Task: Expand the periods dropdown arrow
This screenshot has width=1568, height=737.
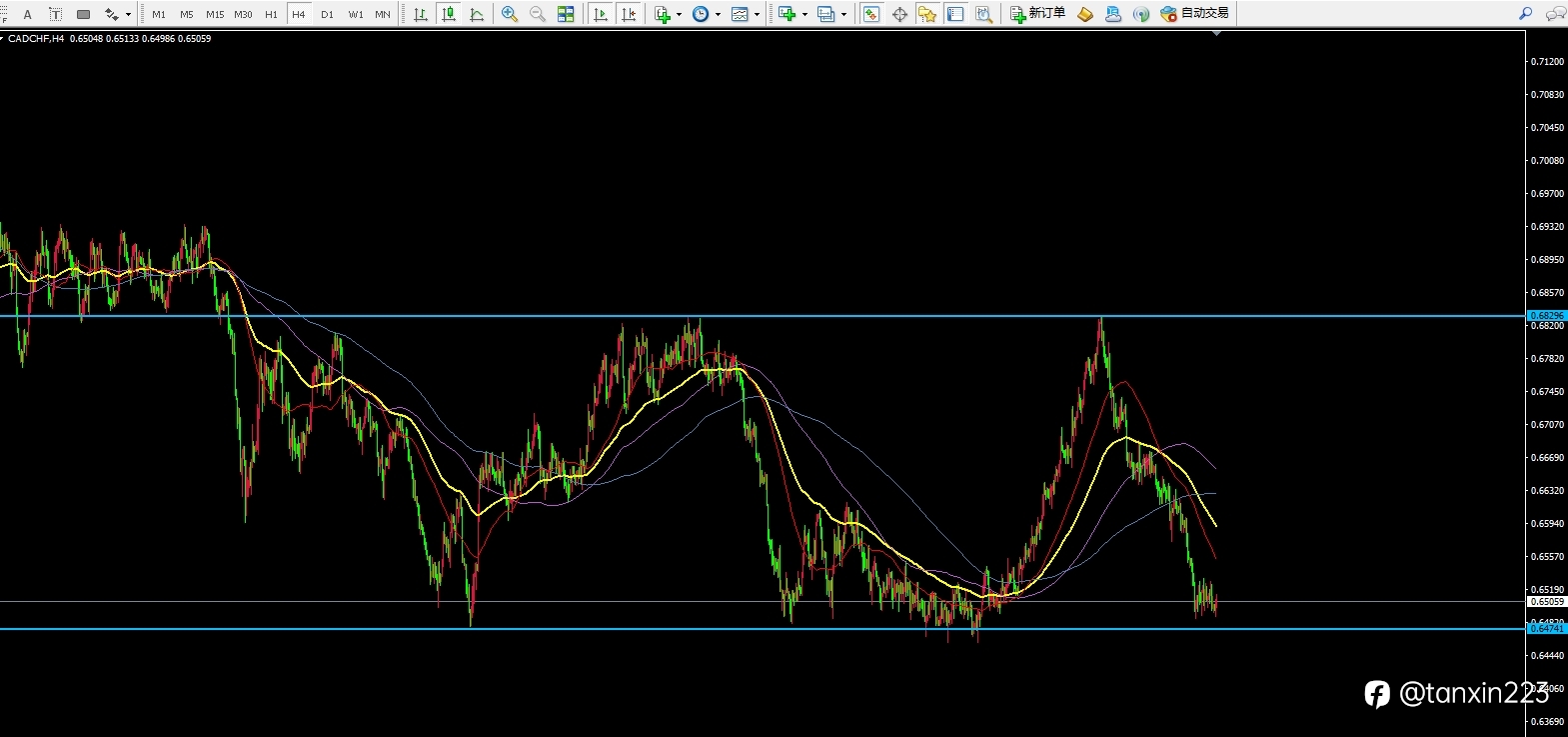Action: [x=718, y=14]
